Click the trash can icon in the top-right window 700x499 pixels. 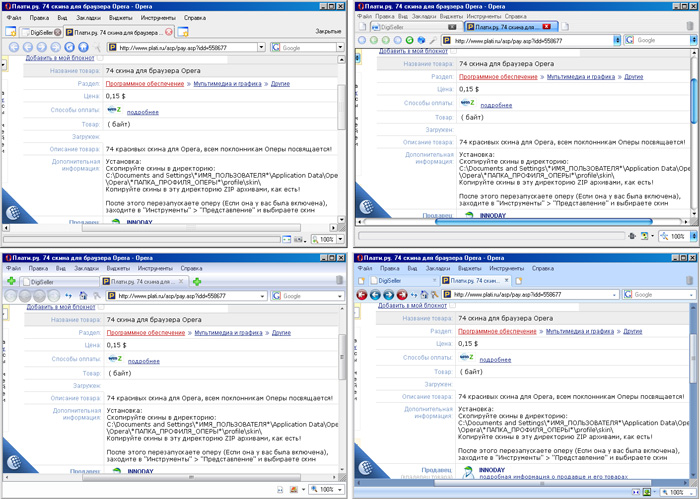point(690,26)
